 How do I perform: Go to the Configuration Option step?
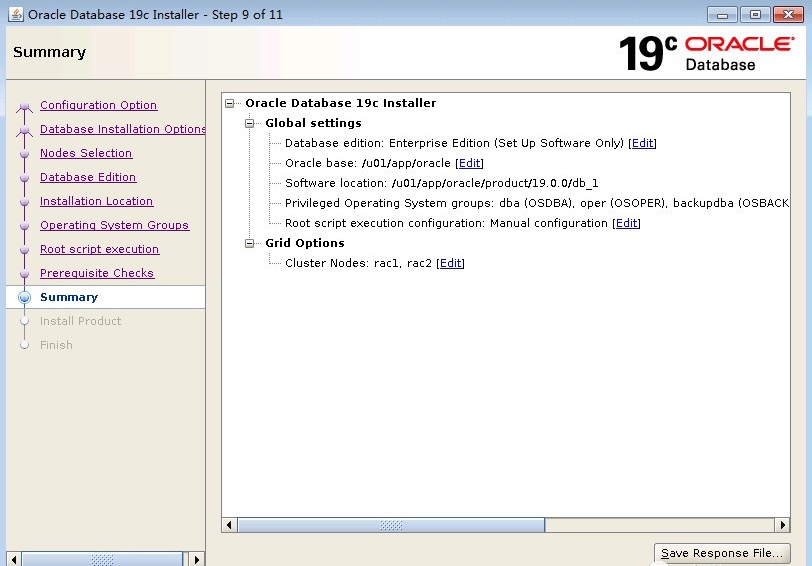click(98, 105)
